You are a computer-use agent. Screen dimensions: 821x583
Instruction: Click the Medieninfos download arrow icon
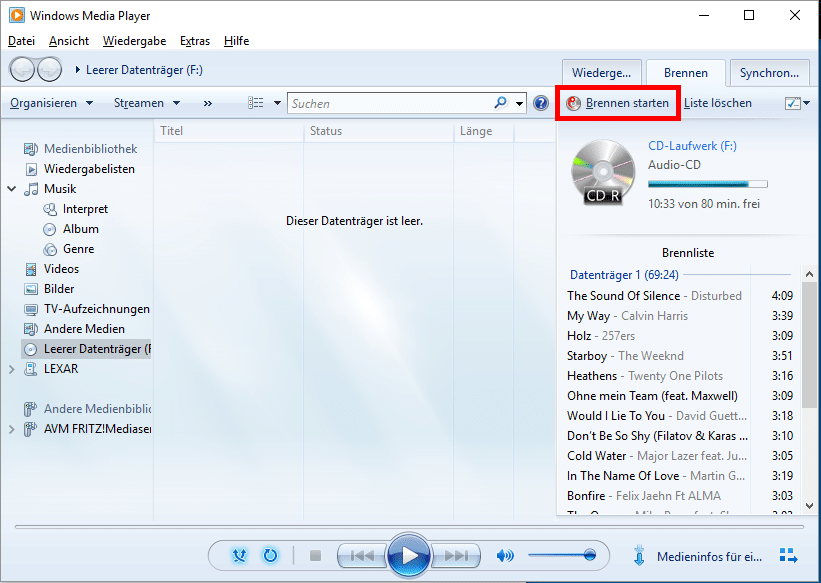coord(638,556)
